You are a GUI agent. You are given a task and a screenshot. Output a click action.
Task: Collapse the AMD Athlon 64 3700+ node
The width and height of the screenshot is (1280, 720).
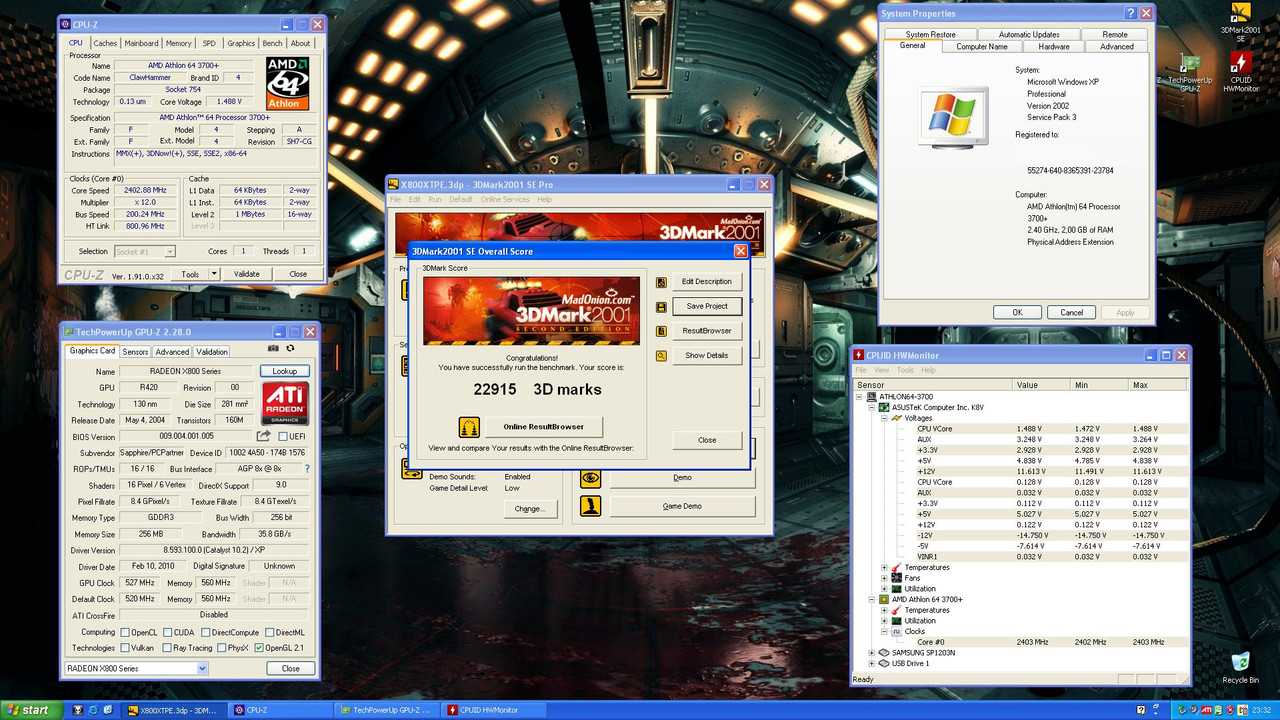click(871, 599)
